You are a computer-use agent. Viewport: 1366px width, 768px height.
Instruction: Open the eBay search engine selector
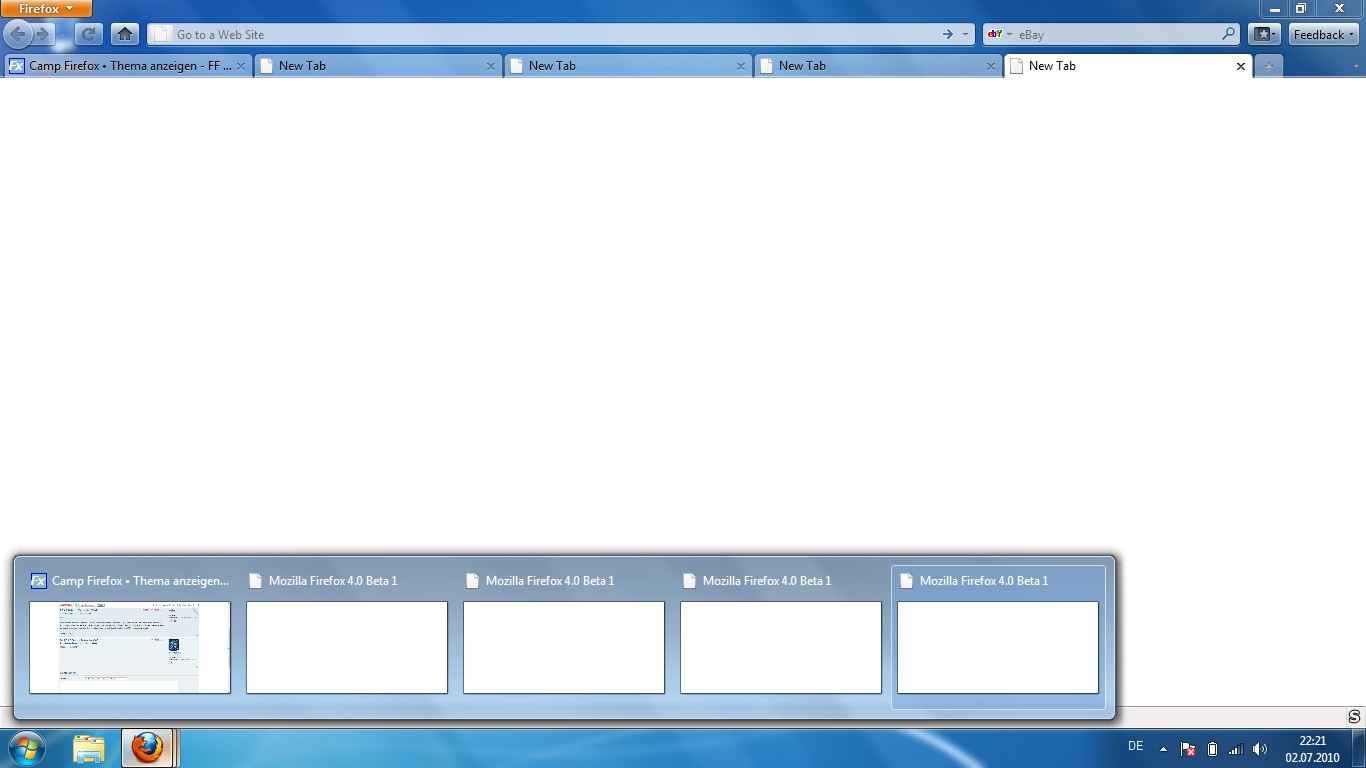click(x=1000, y=34)
